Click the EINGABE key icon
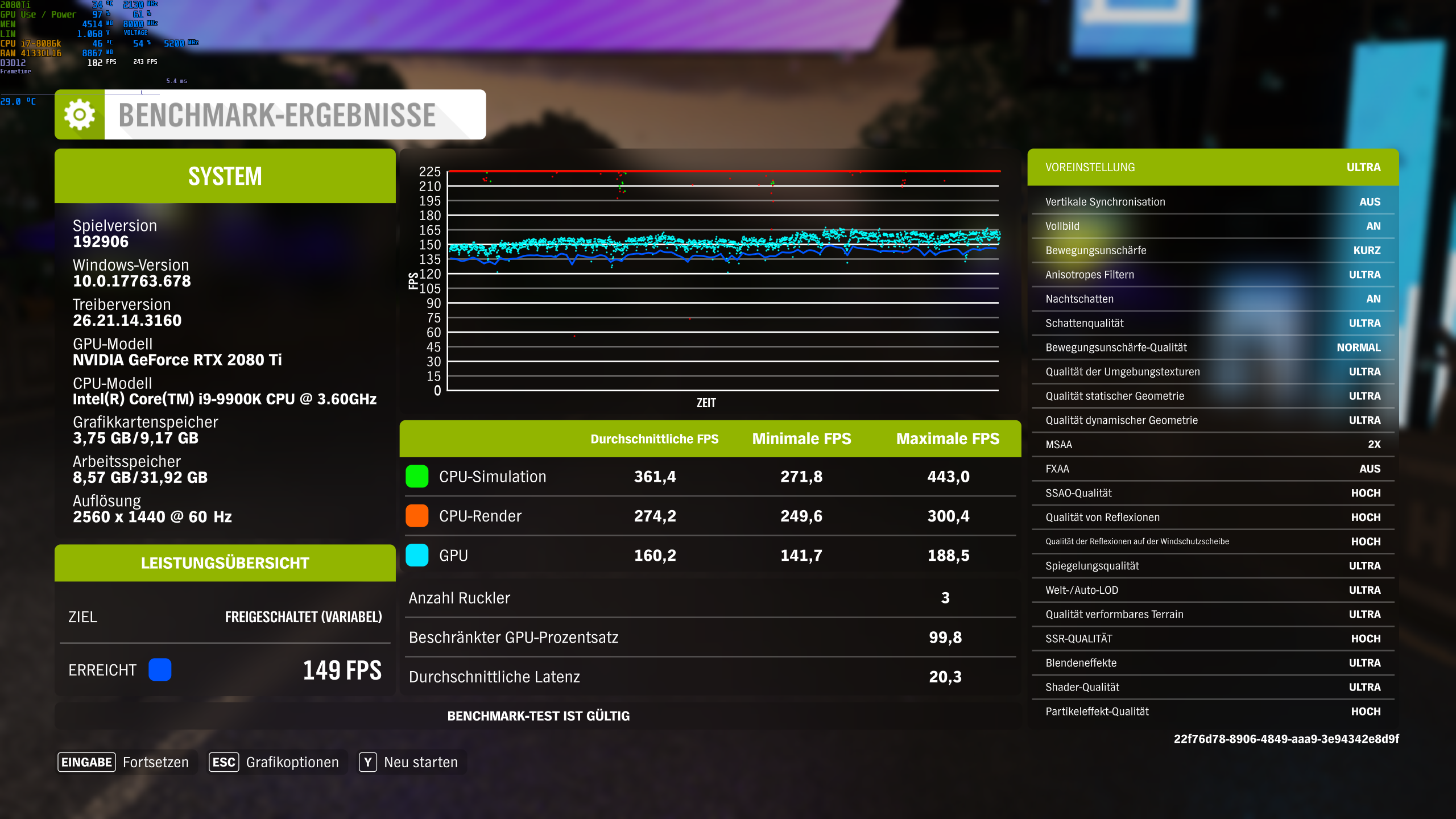This screenshot has height=819, width=1456. [x=86, y=762]
